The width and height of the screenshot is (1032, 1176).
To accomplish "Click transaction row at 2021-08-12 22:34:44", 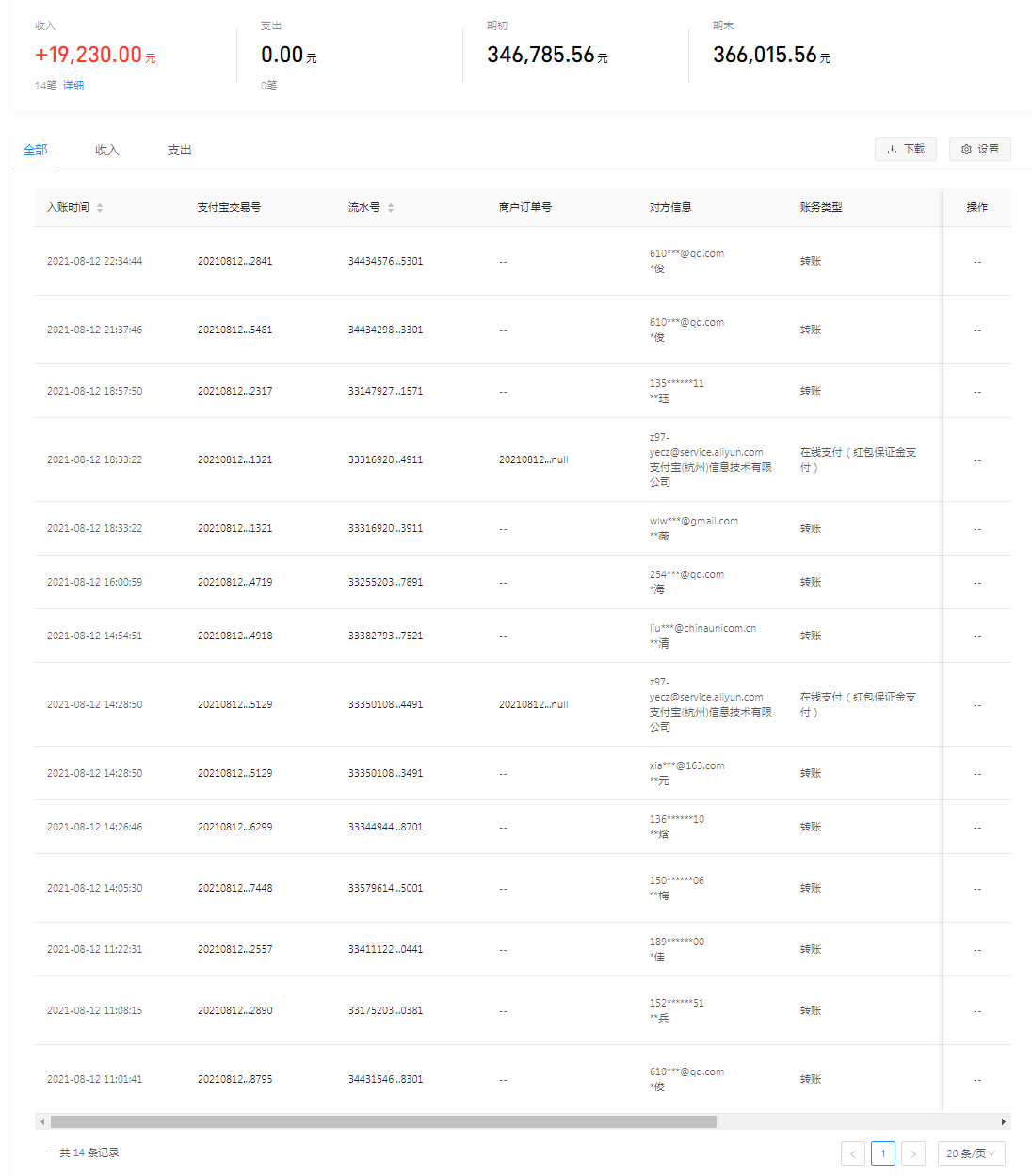I will pos(94,261).
